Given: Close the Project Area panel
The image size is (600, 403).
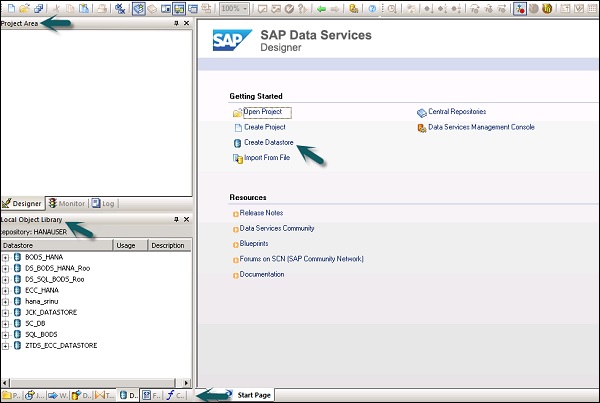Looking at the screenshot, I should point(186,23).
